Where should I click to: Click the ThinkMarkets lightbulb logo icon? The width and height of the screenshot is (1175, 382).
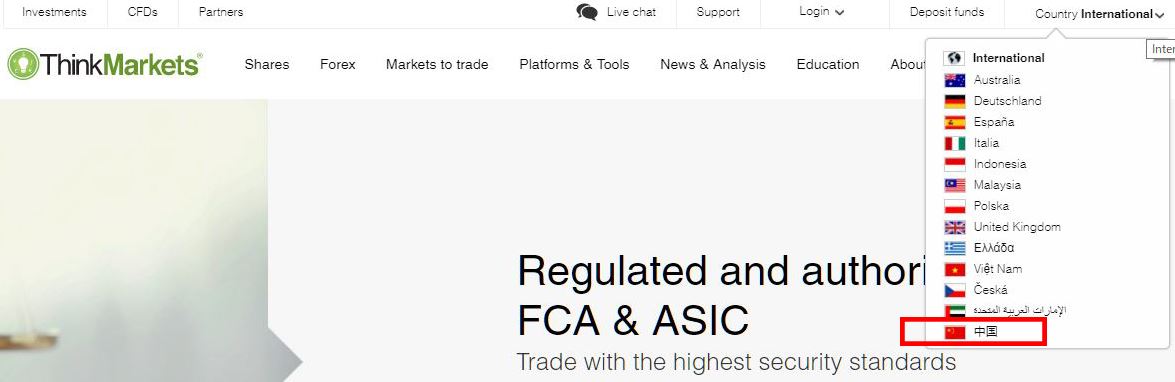click(x=23, y=64)
